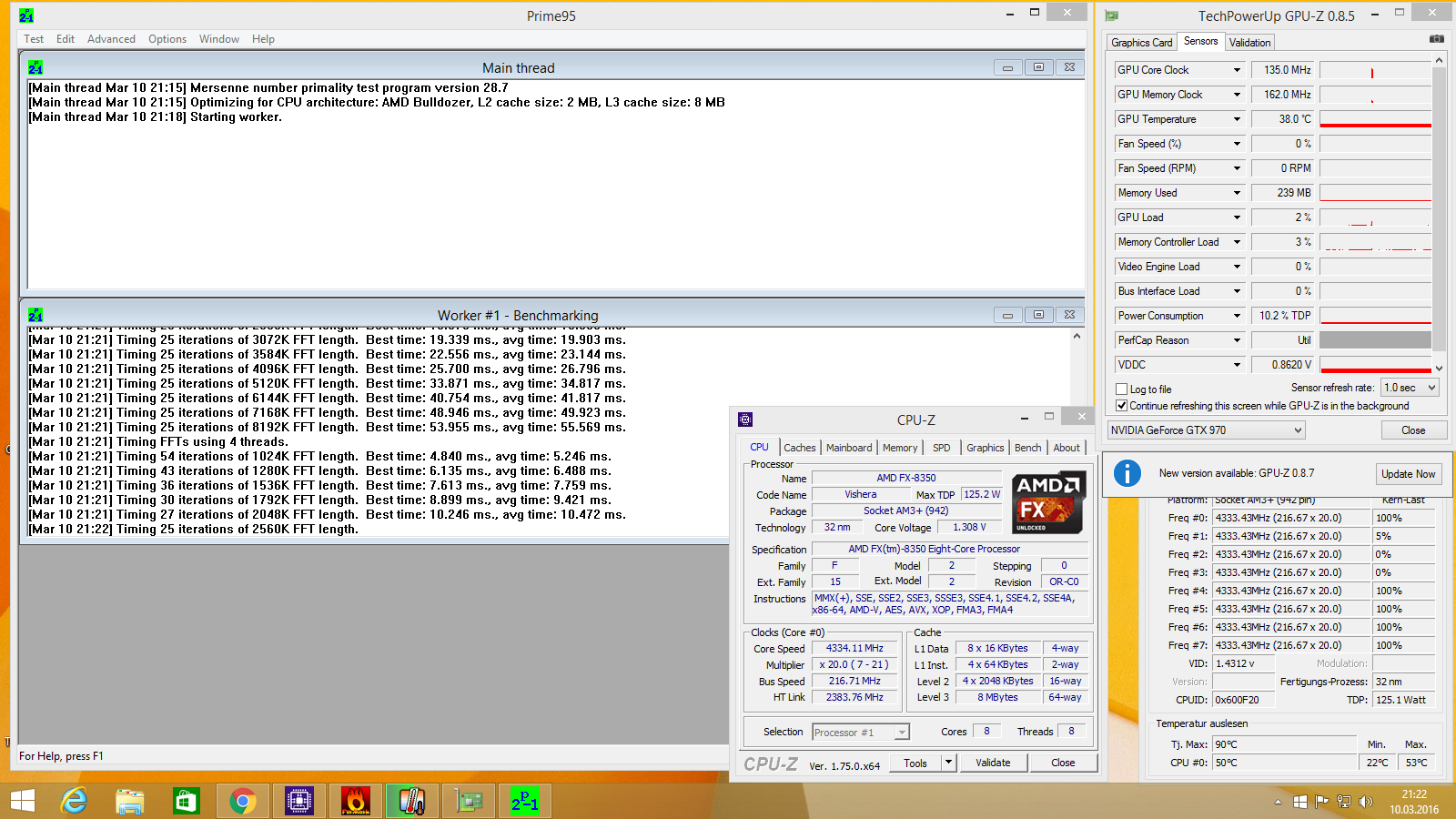Screen dimensions: 1456x819
Task: Click the GPU Temperature sensor graph
Action: tap(1375, 119)
